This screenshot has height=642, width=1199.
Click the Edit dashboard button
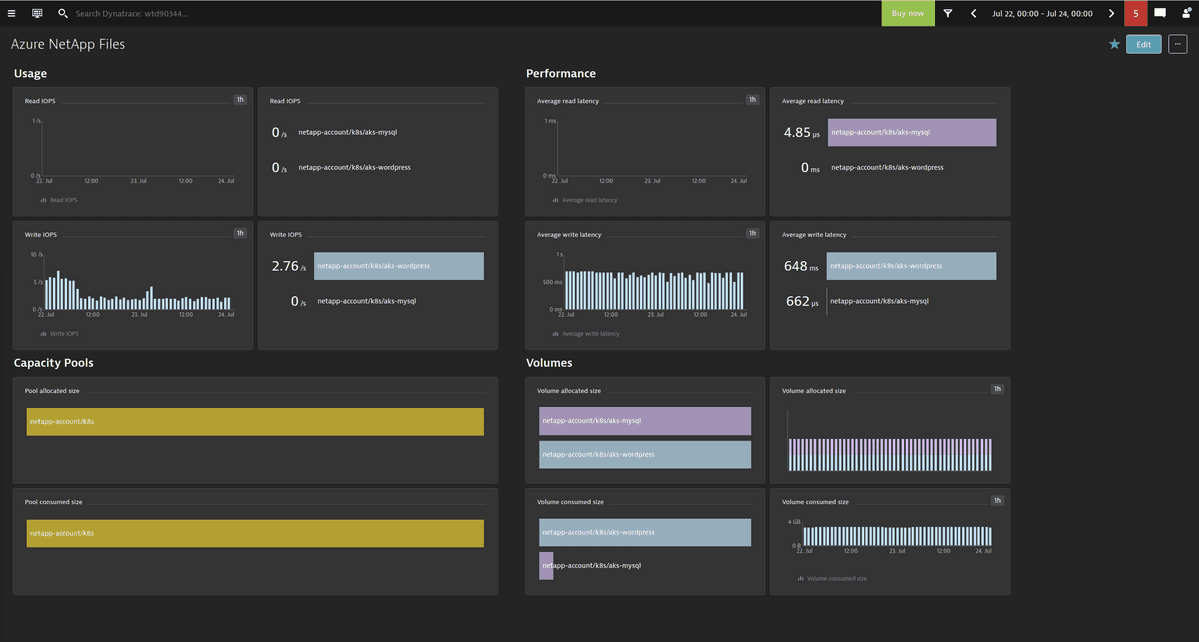[1143, 44]
